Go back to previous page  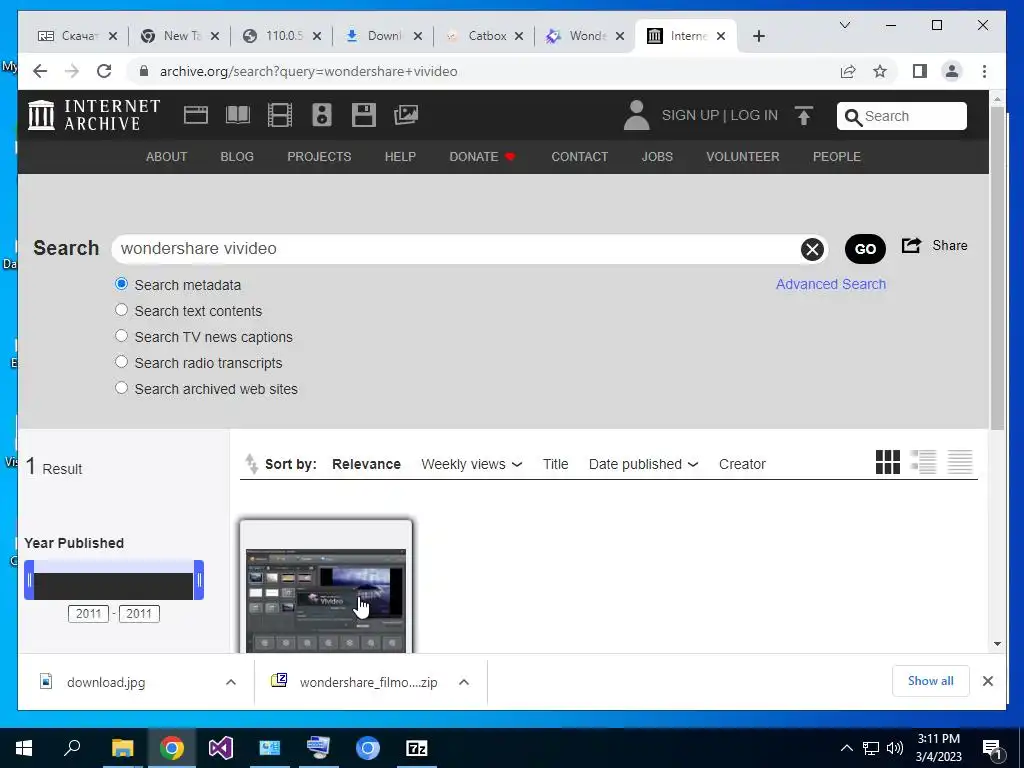click(40, 71)
